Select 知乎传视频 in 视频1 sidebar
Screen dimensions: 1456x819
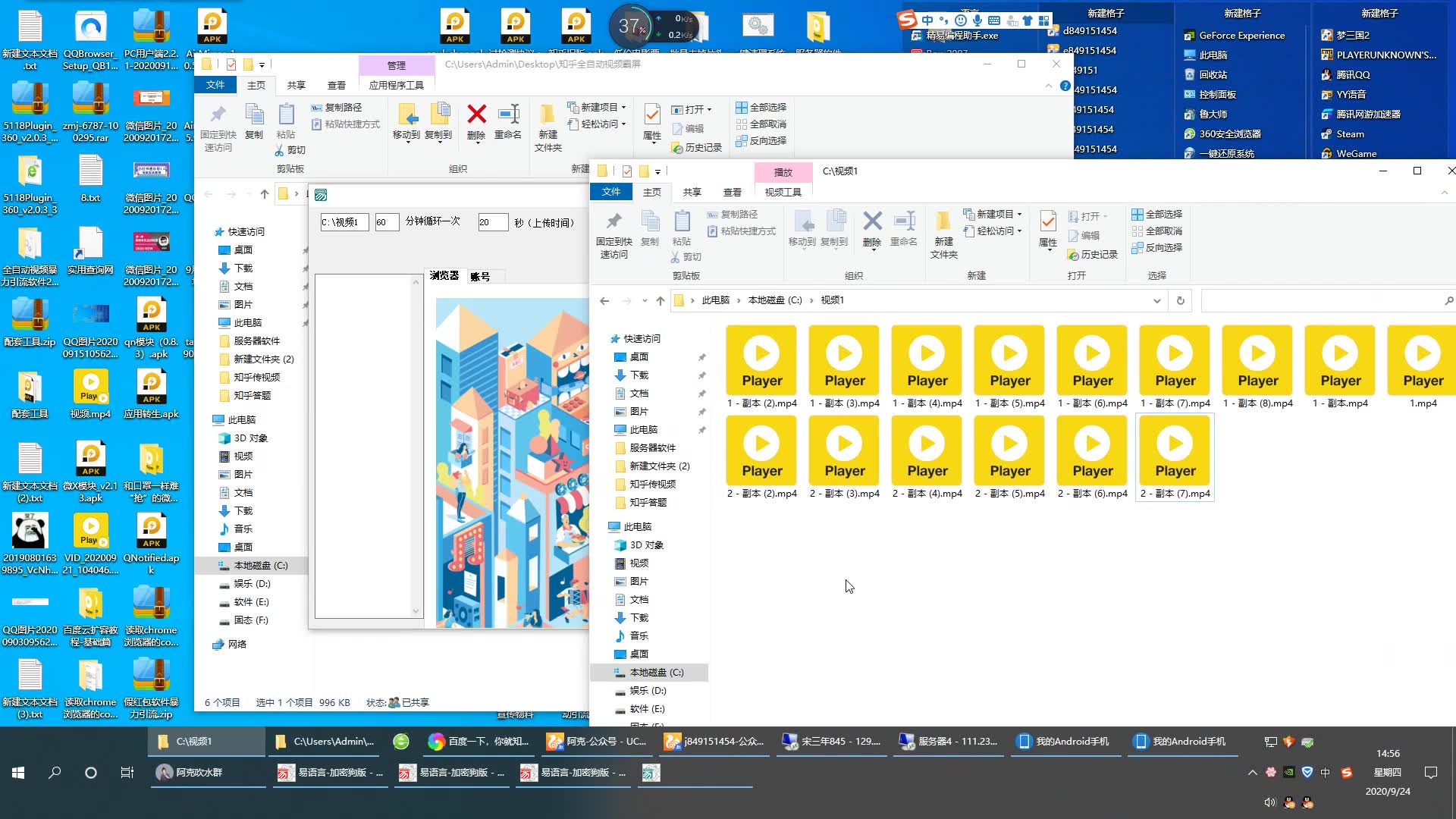(652, 484)
